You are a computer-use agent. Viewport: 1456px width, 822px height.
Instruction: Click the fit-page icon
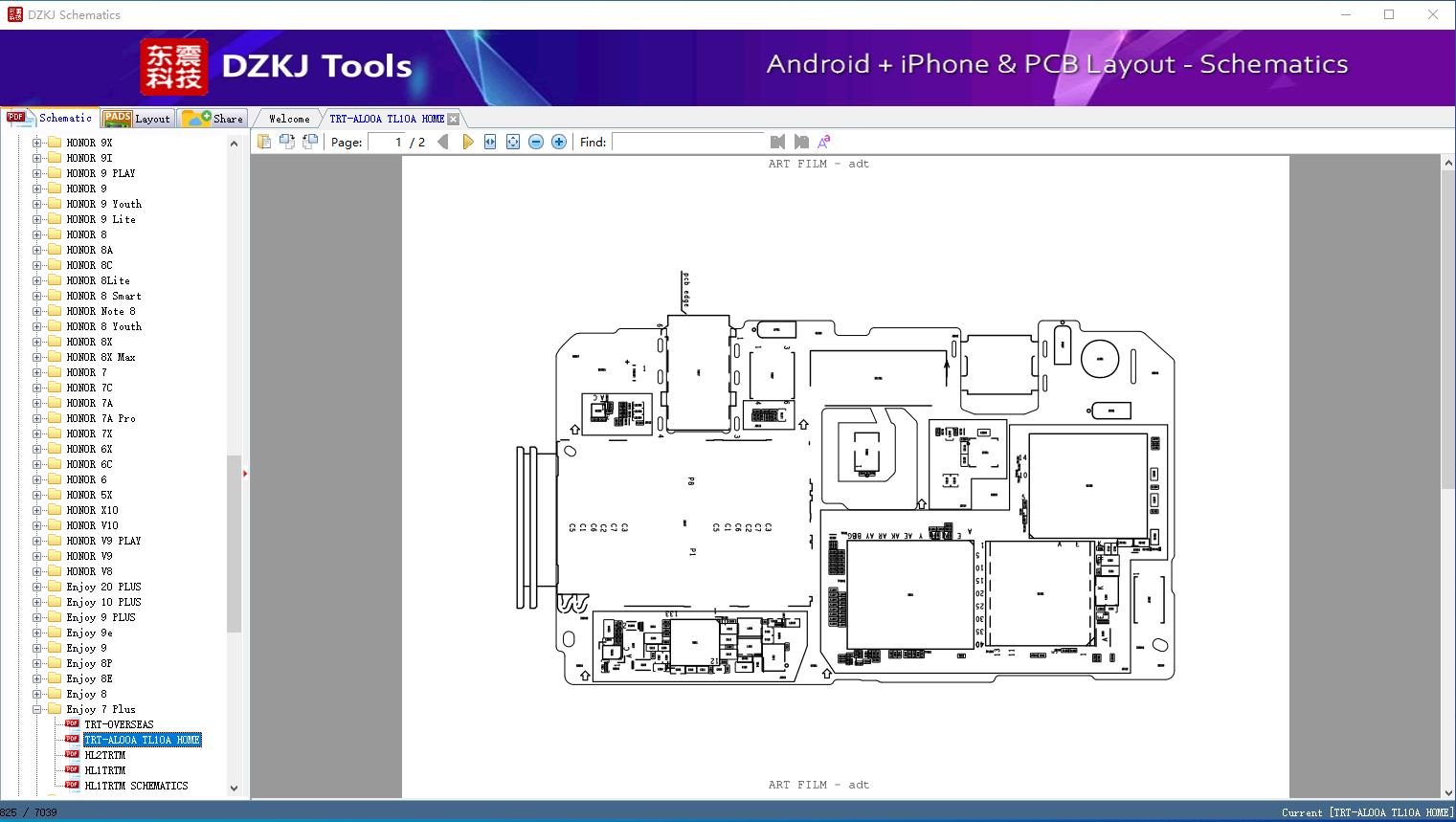coord(513,142)
